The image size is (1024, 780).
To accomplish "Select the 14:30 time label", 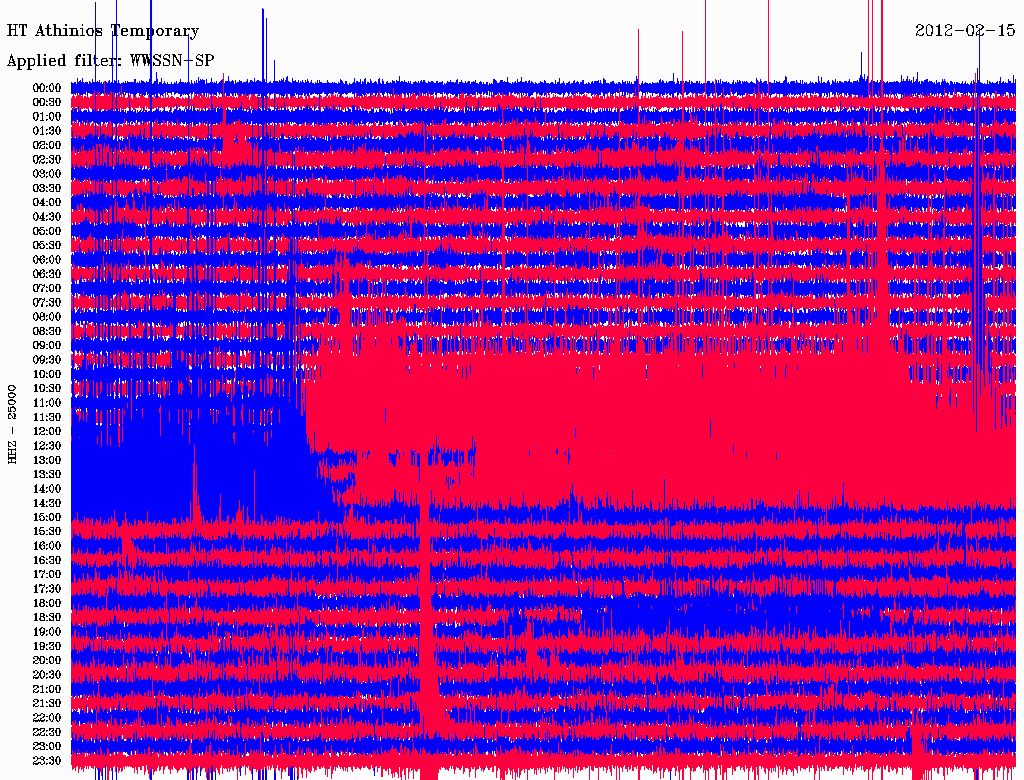I will [x=47, y=504].
